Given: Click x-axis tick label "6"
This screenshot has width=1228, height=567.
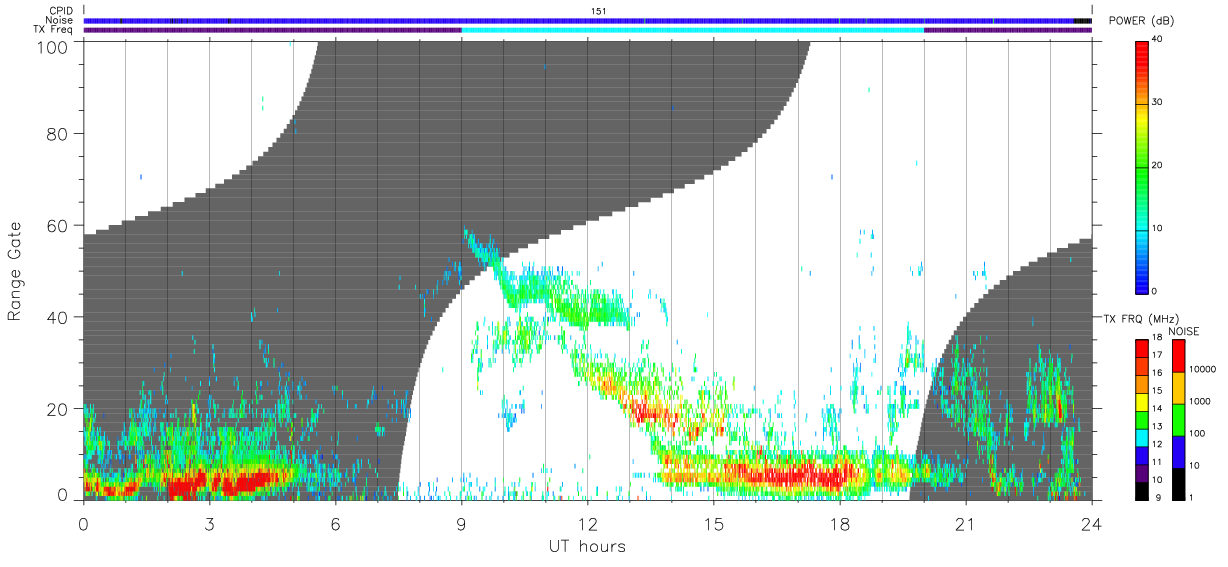Looking at the screenshot, I should tap(335, 524).
